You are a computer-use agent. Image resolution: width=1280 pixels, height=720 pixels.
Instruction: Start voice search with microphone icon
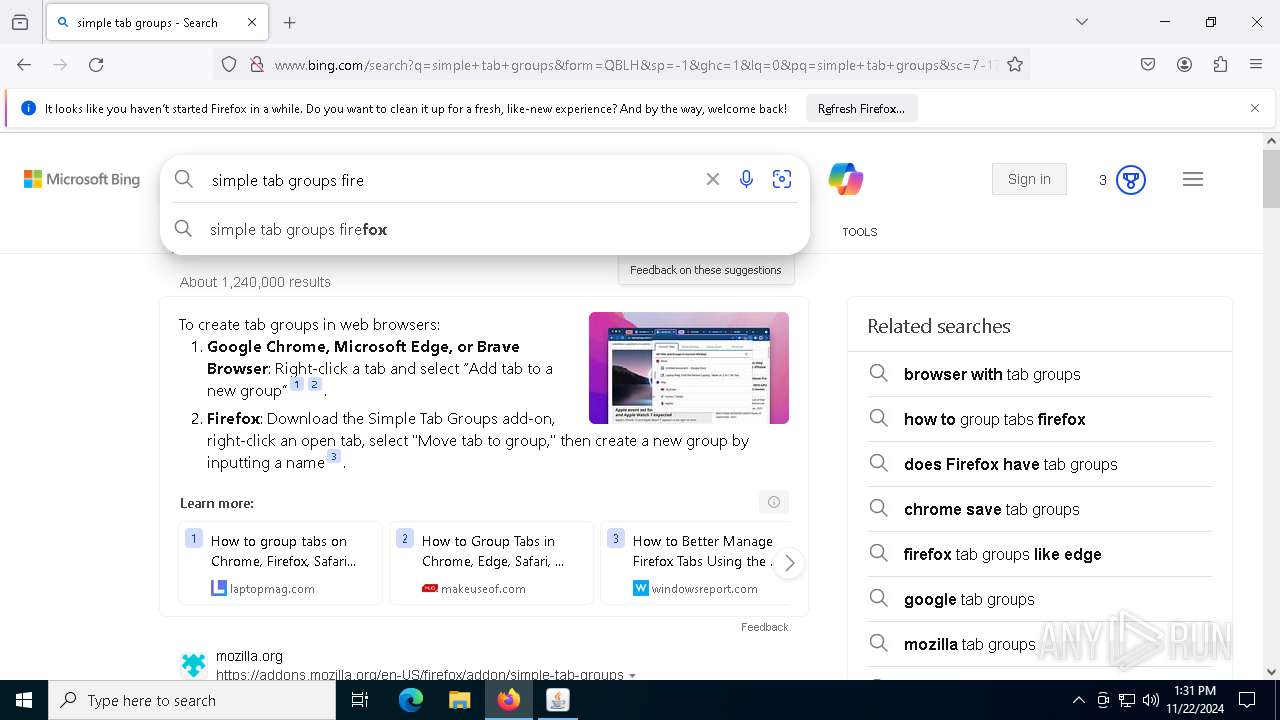(x=746, y=179)
